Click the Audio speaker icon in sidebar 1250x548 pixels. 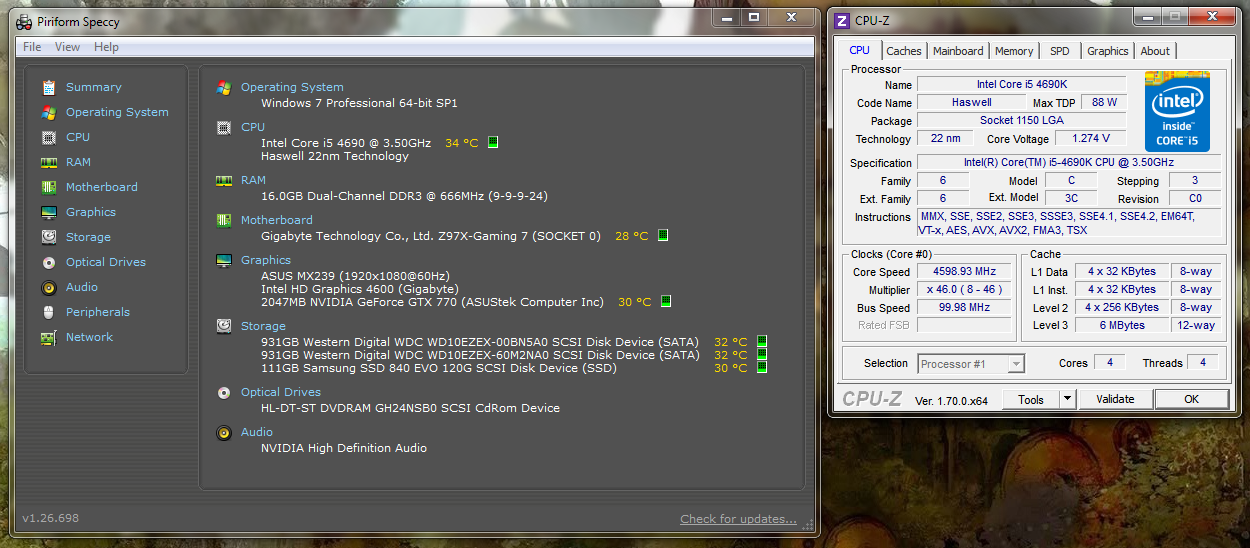48,287
